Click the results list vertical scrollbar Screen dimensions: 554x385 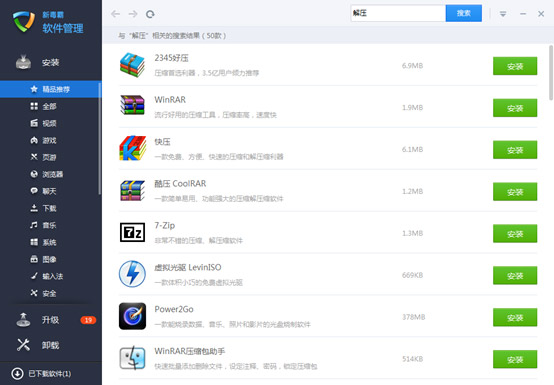(551, 72)
